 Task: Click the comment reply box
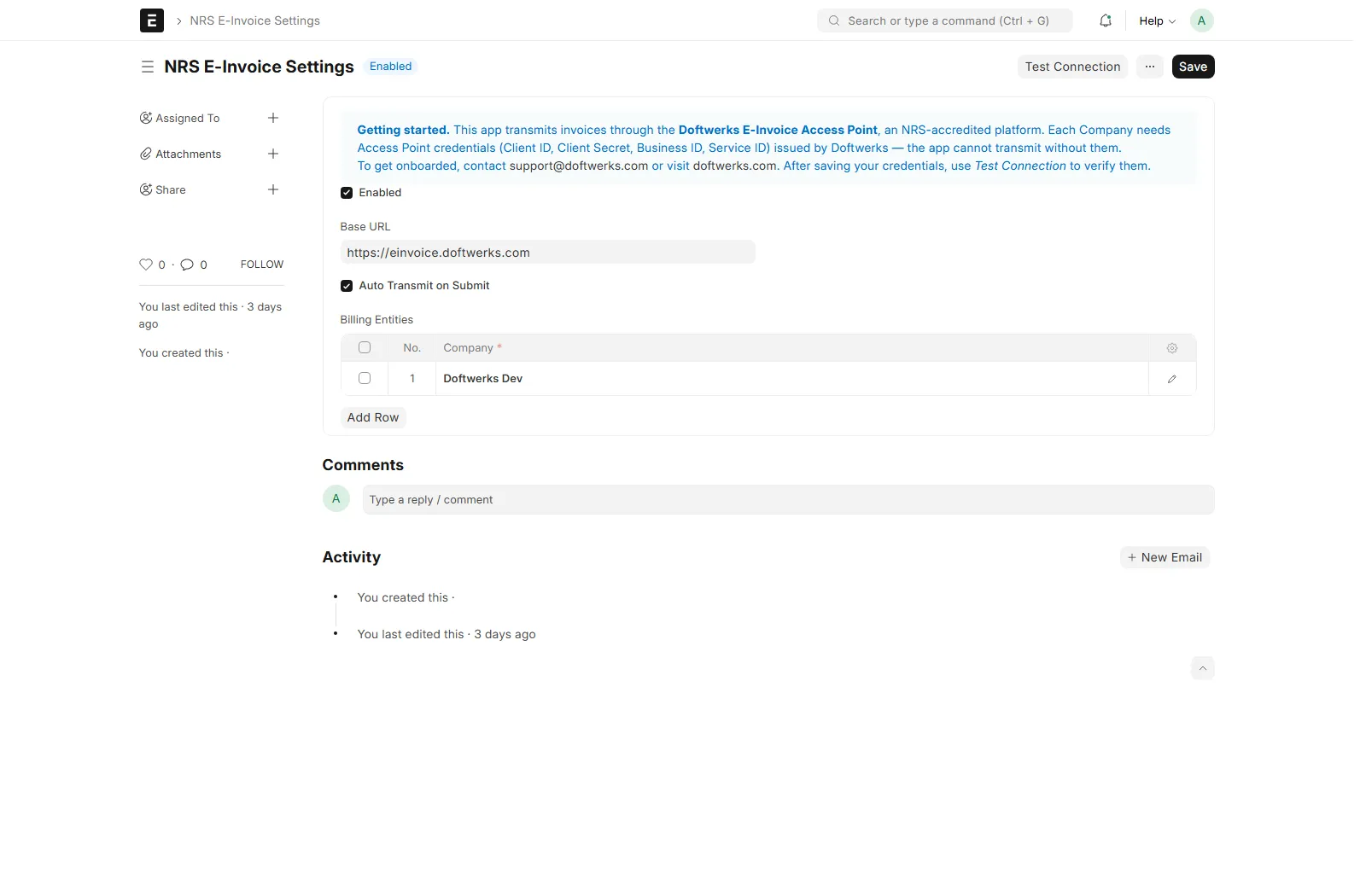[x=788, y=500]
